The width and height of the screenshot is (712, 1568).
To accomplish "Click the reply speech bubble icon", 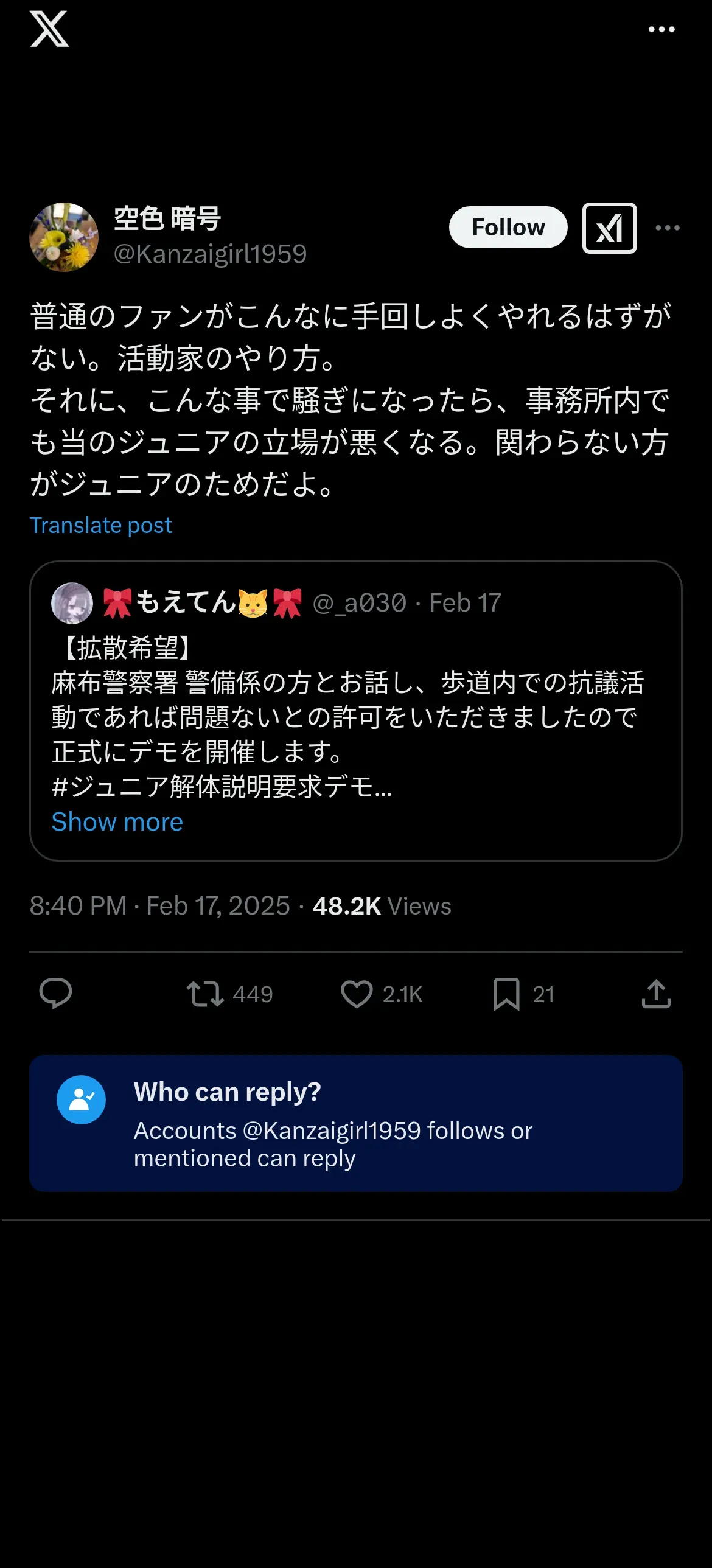I will coord(55,994).
